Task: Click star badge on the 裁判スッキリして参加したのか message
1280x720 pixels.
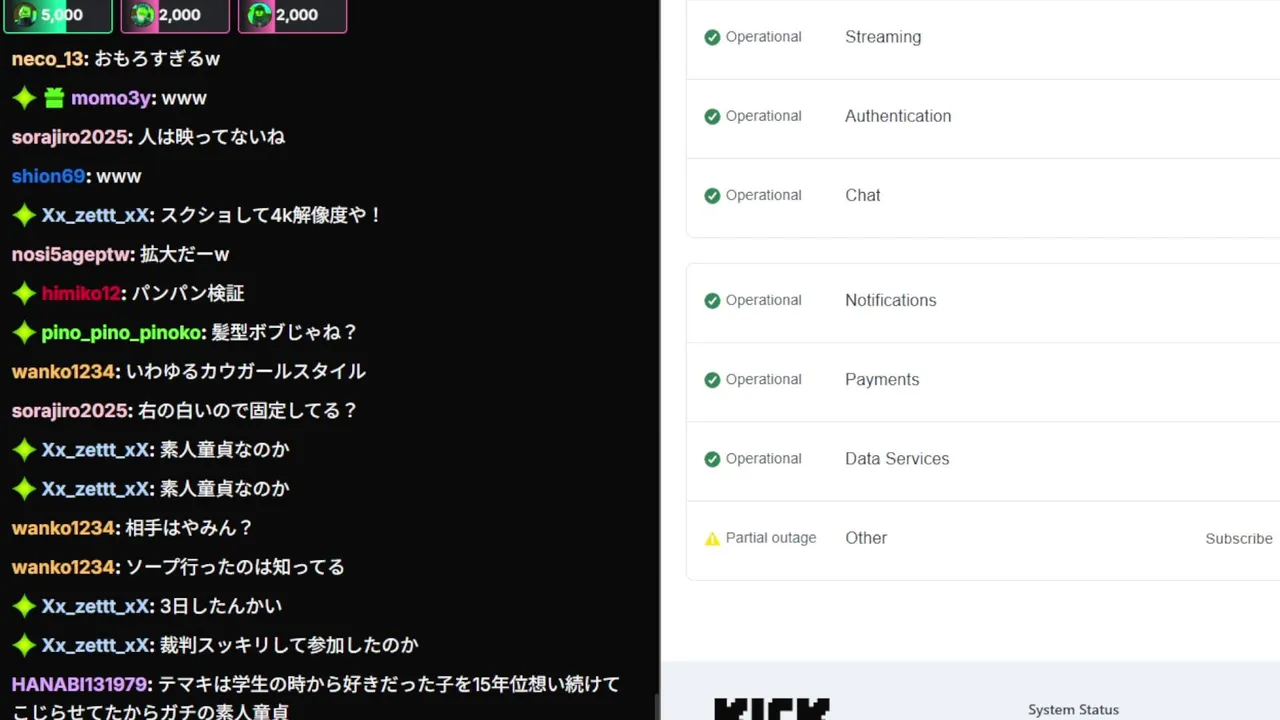Action: tap(24, 645)
